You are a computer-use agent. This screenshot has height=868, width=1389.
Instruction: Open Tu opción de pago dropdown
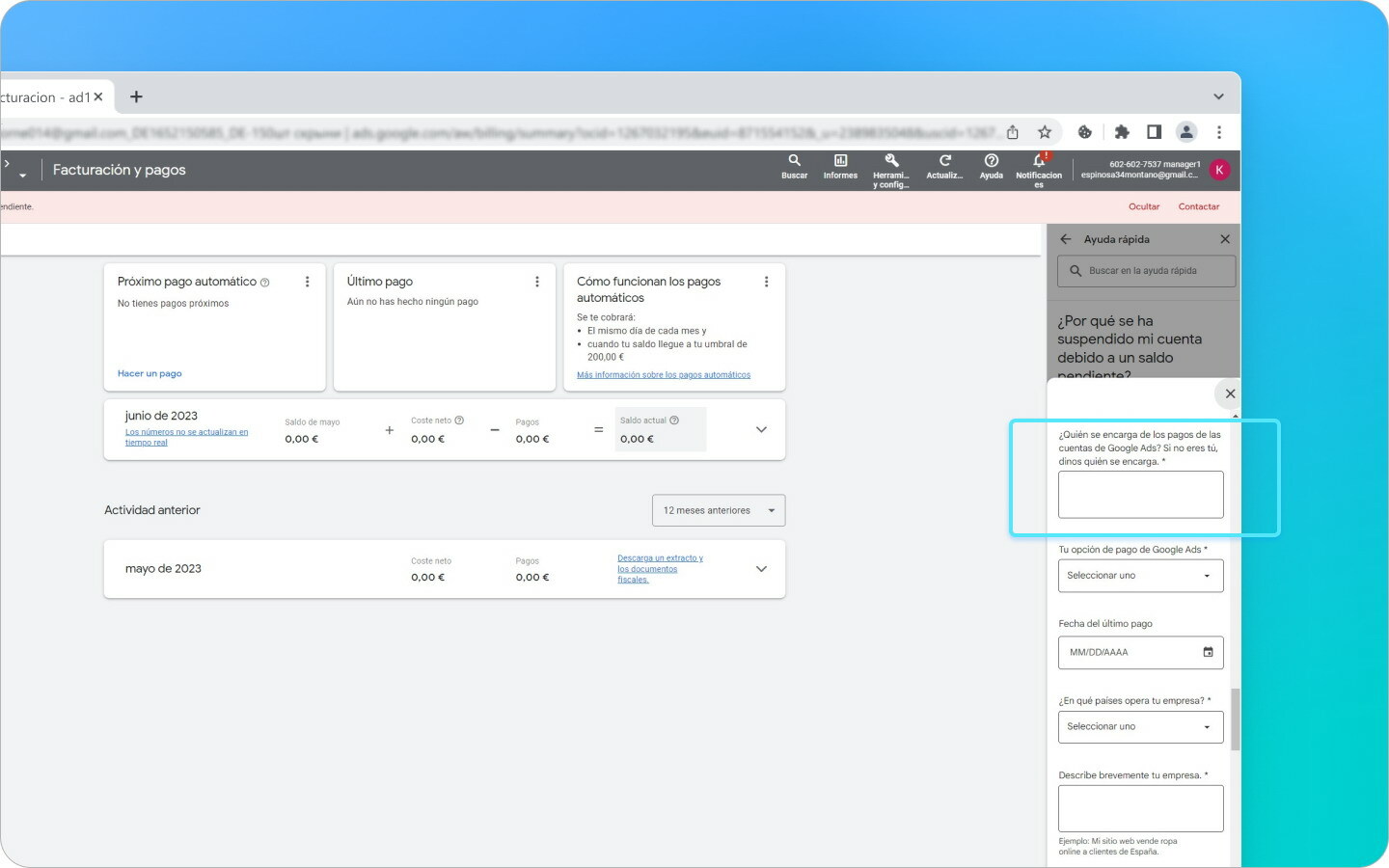(1141, 576)
